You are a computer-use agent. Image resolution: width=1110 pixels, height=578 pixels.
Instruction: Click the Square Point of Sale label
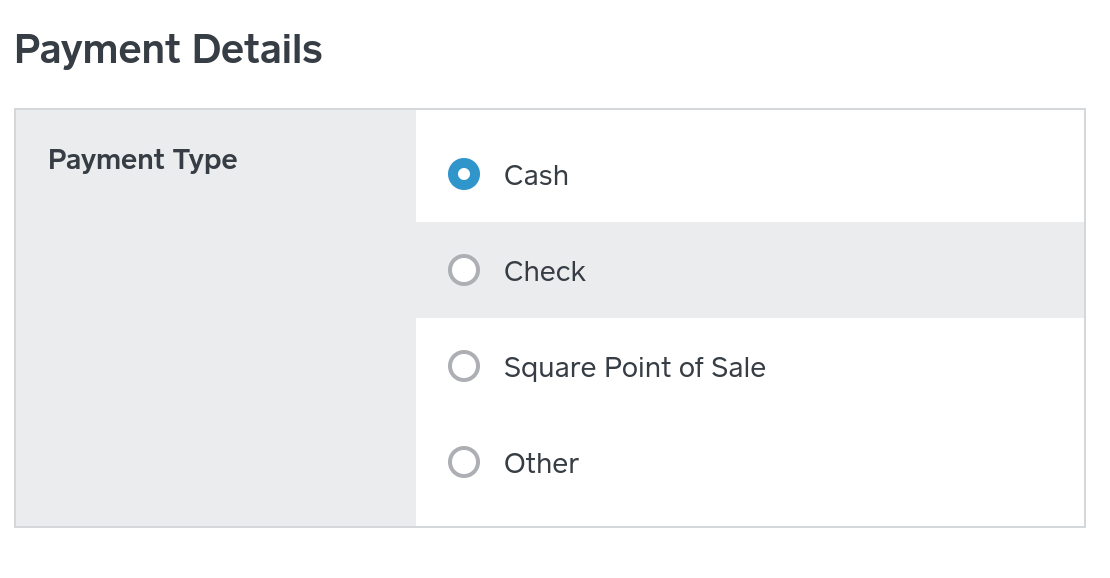634,367
